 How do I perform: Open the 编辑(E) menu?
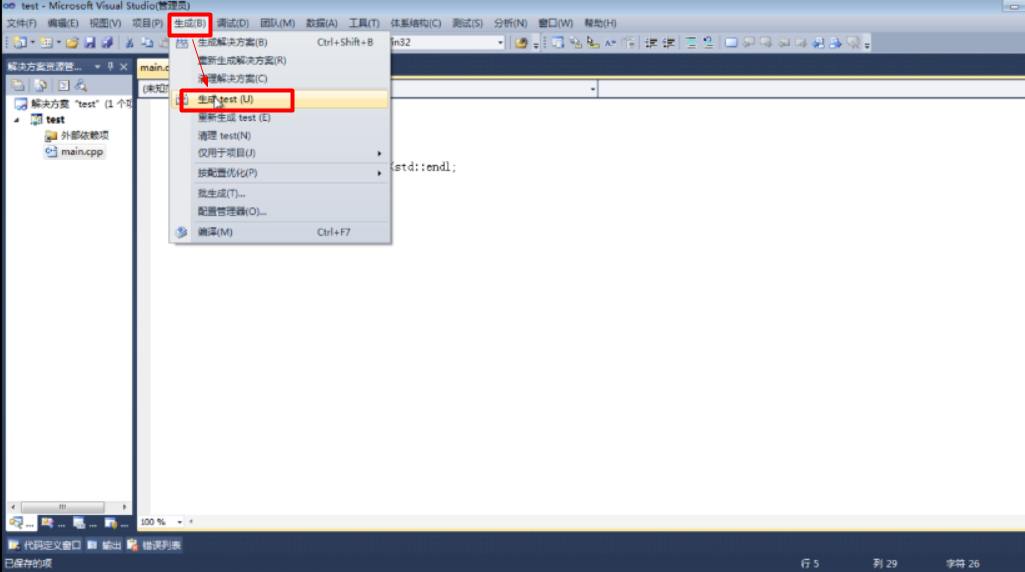click(x=63, y=23)
